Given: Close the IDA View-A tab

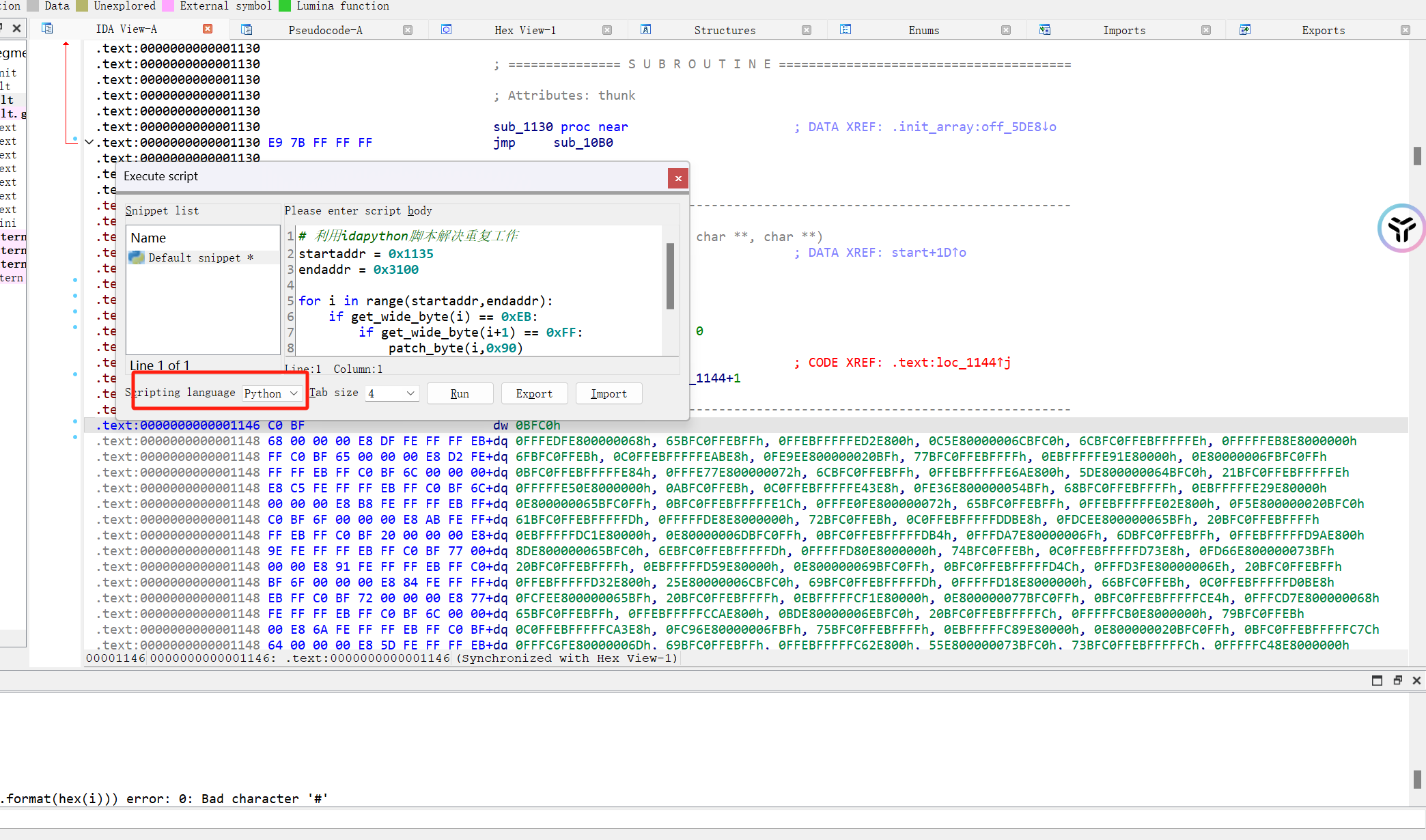Looking at the screenshot, I should tap(208, 29).
